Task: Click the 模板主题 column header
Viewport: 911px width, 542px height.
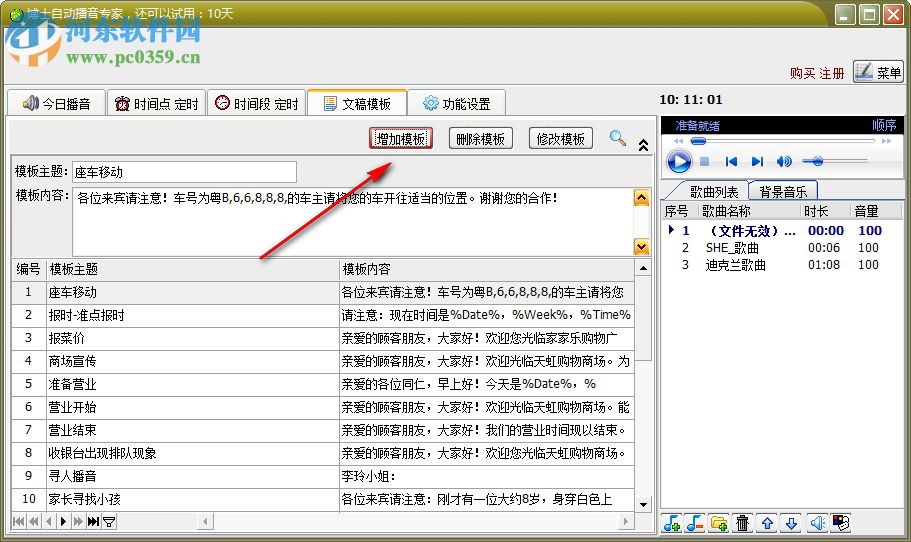Action: coord(193,269)
